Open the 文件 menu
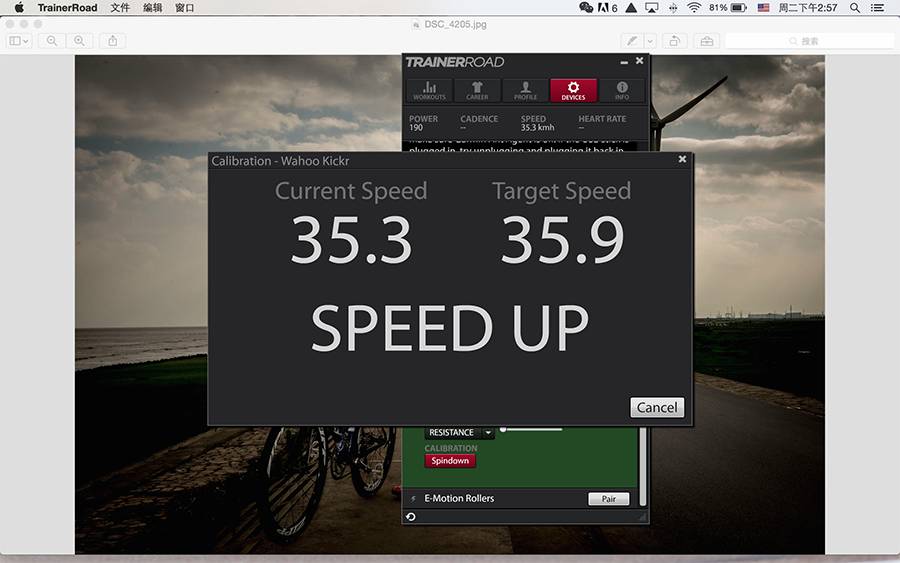The image size is (900, 563). [120, 7]
